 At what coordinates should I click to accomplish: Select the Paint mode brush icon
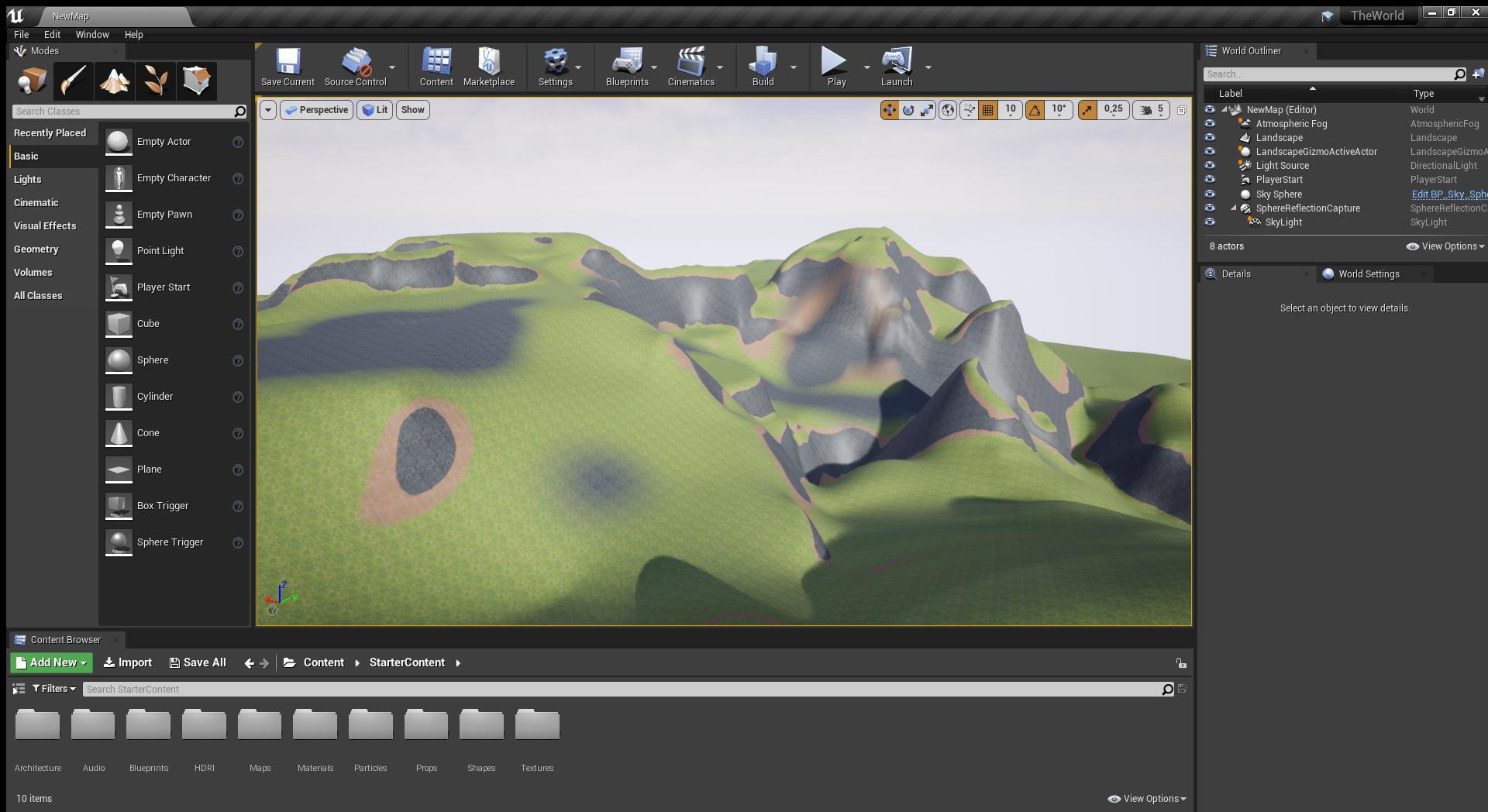(x=73, y=81)
